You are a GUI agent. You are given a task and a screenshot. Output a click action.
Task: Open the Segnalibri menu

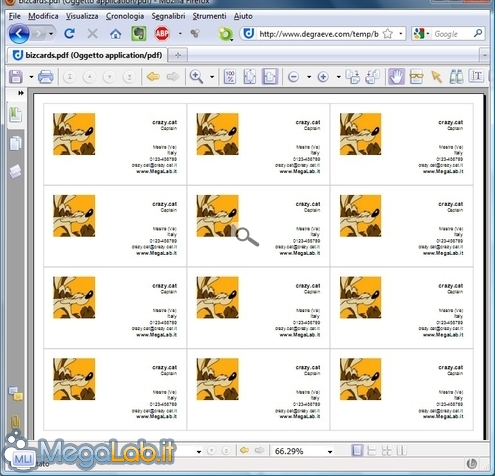168,16
